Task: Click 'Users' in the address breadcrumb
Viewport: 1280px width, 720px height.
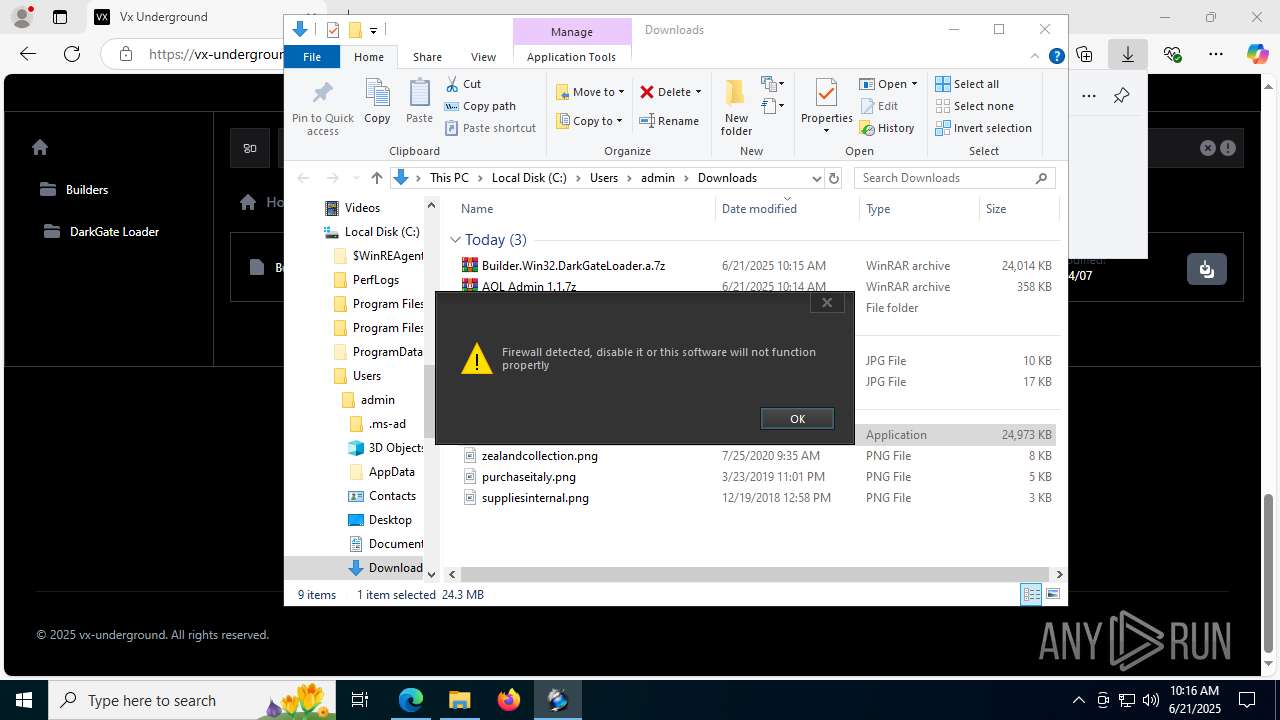Action: point(604,178)
